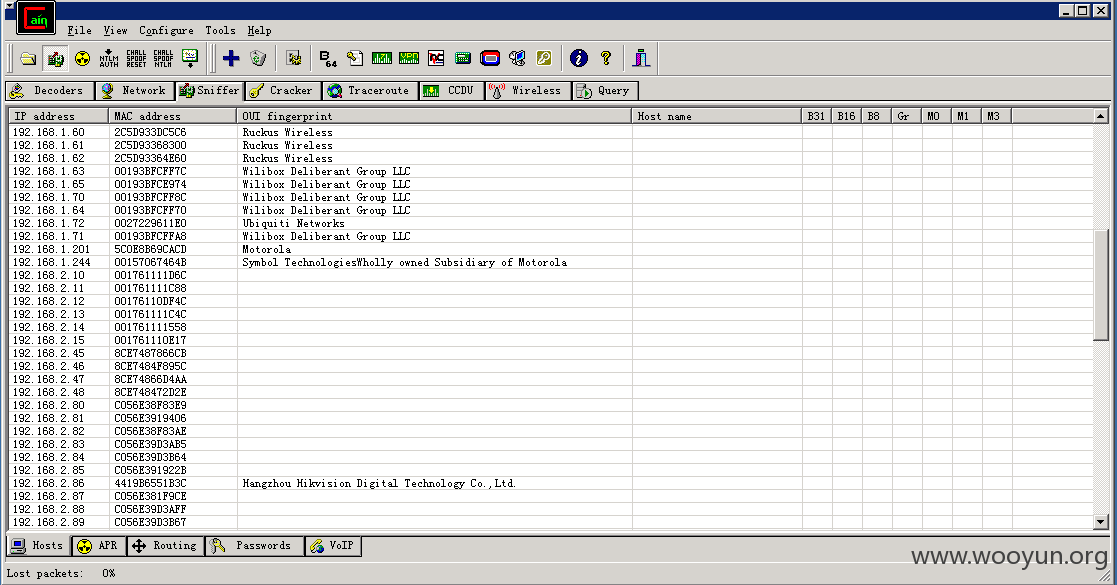Open the Base64 password decoder icon
1117x585 pixels.
coord(328,58)
